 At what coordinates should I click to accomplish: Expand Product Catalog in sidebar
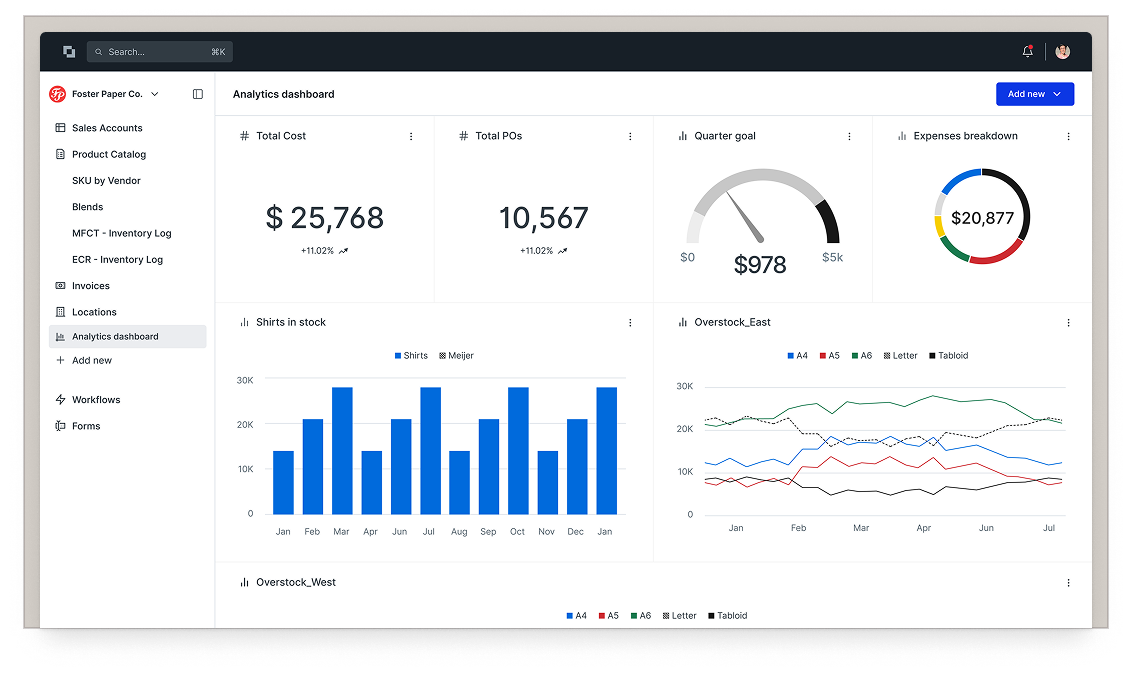click(x=108, y=154)
